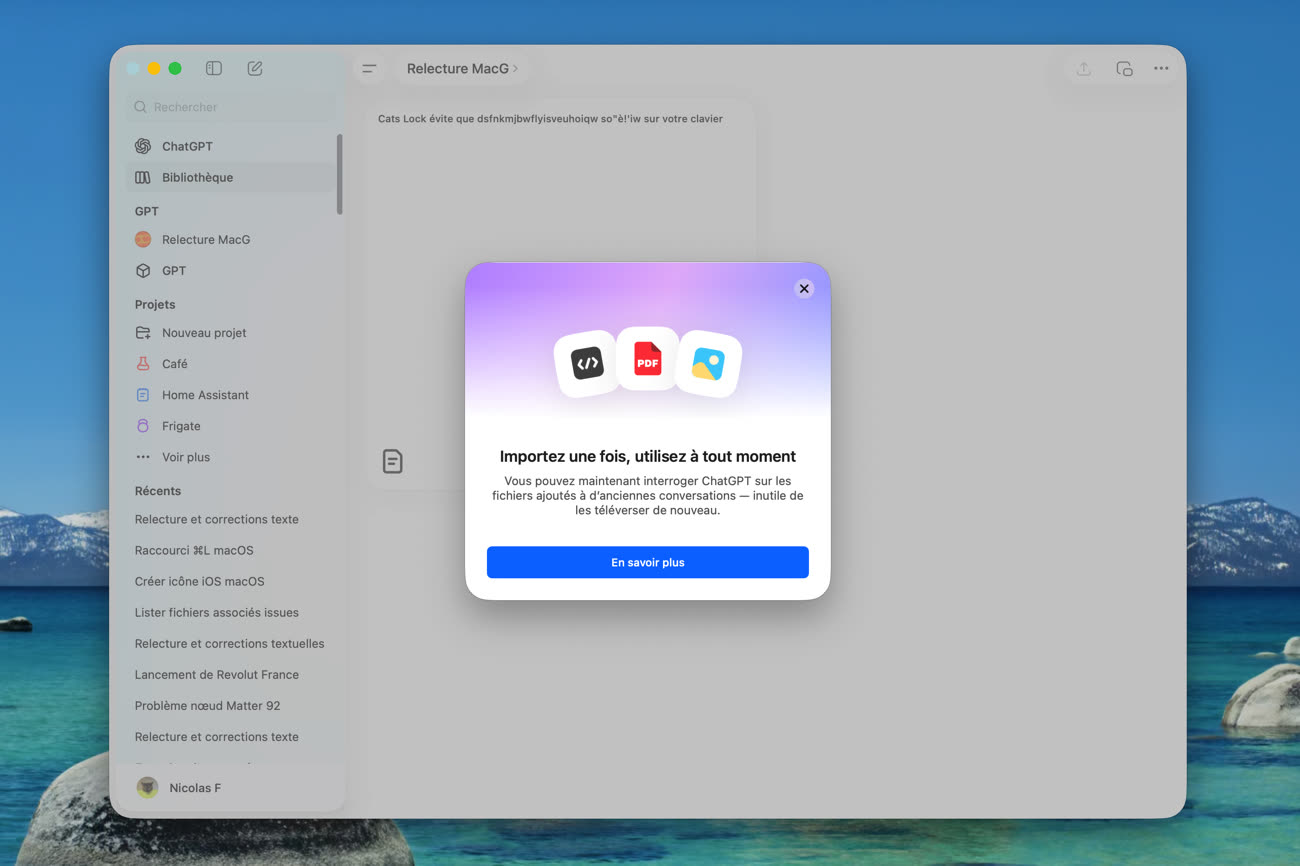Click the share upload icon
Viewport: 1300px width, 866px height.
point(1083,69)
